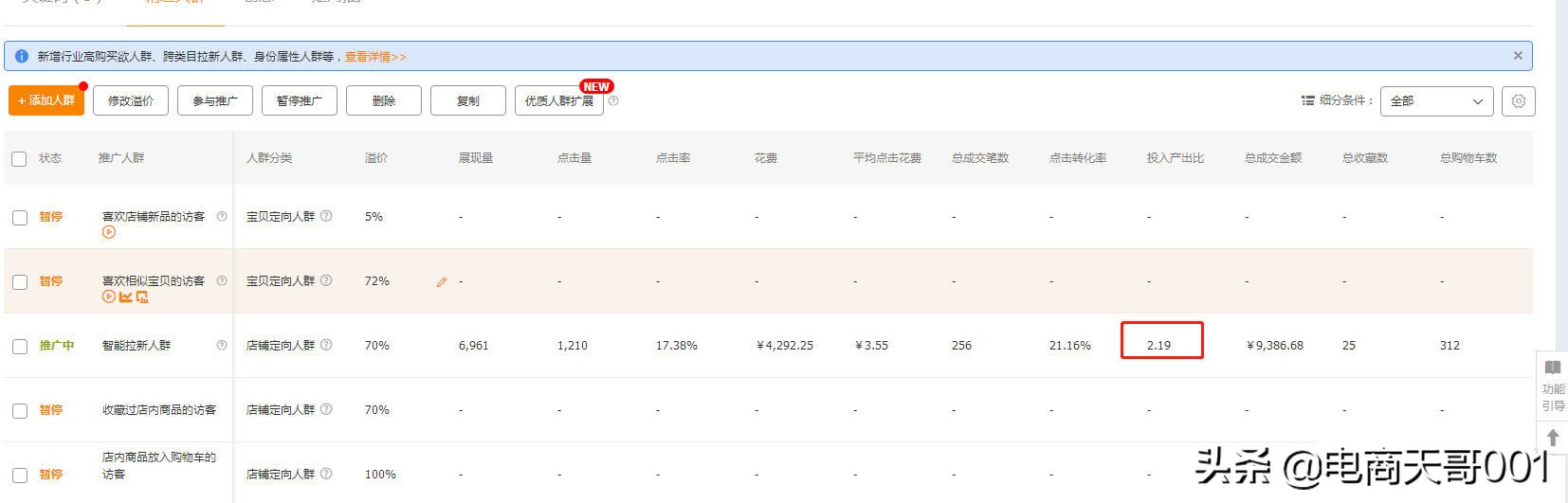Image resolution: width=1568 pixels, height=503 pixels.
Task: Click the 人群分类 column header
Action: pos(269,158)
